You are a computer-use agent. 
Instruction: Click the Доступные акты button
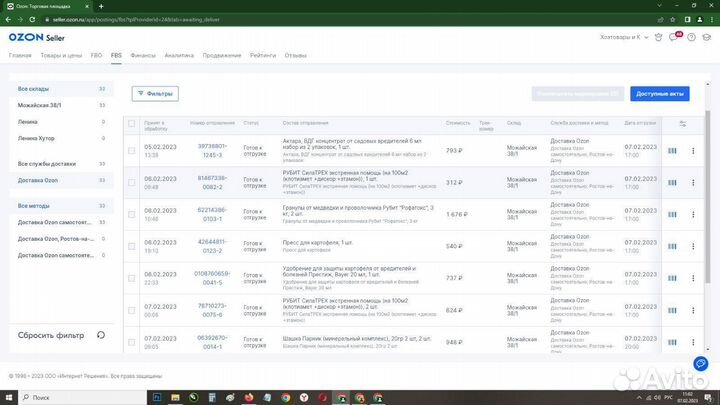[x=659, y=93]
